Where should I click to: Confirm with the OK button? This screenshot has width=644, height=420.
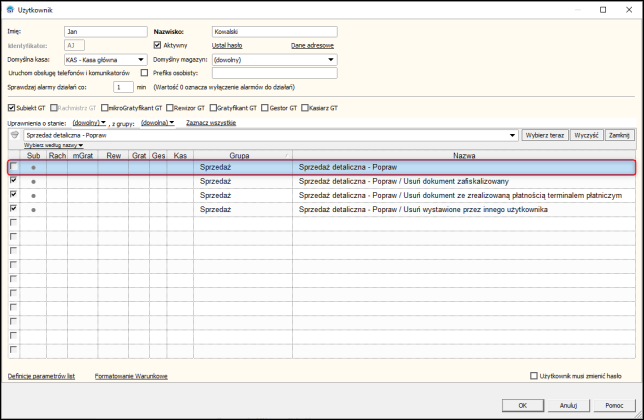pyautogui.click(x=522, y=405)
